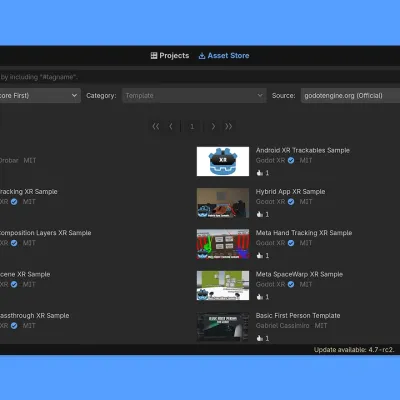Open the Source dropdown for godotengine.org (Official)
This screenshot has height=400, width=400.
pyautogui.click(x=350, y=96)
